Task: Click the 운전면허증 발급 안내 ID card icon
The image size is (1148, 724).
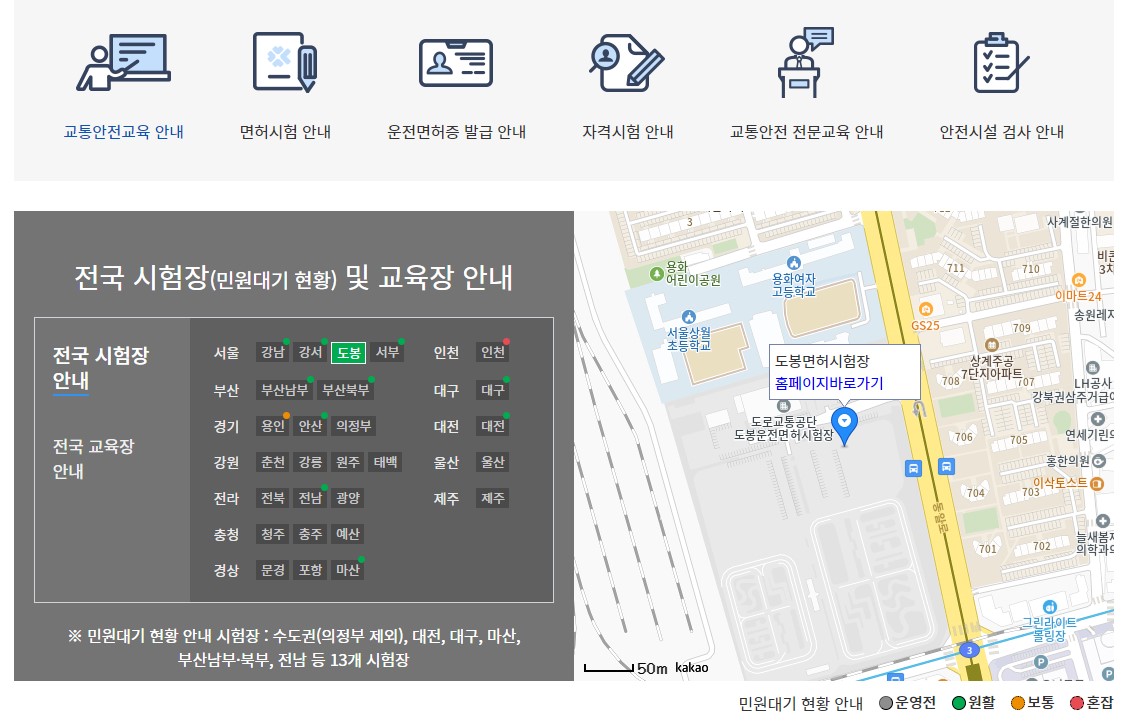Action: tap(455, 63)
